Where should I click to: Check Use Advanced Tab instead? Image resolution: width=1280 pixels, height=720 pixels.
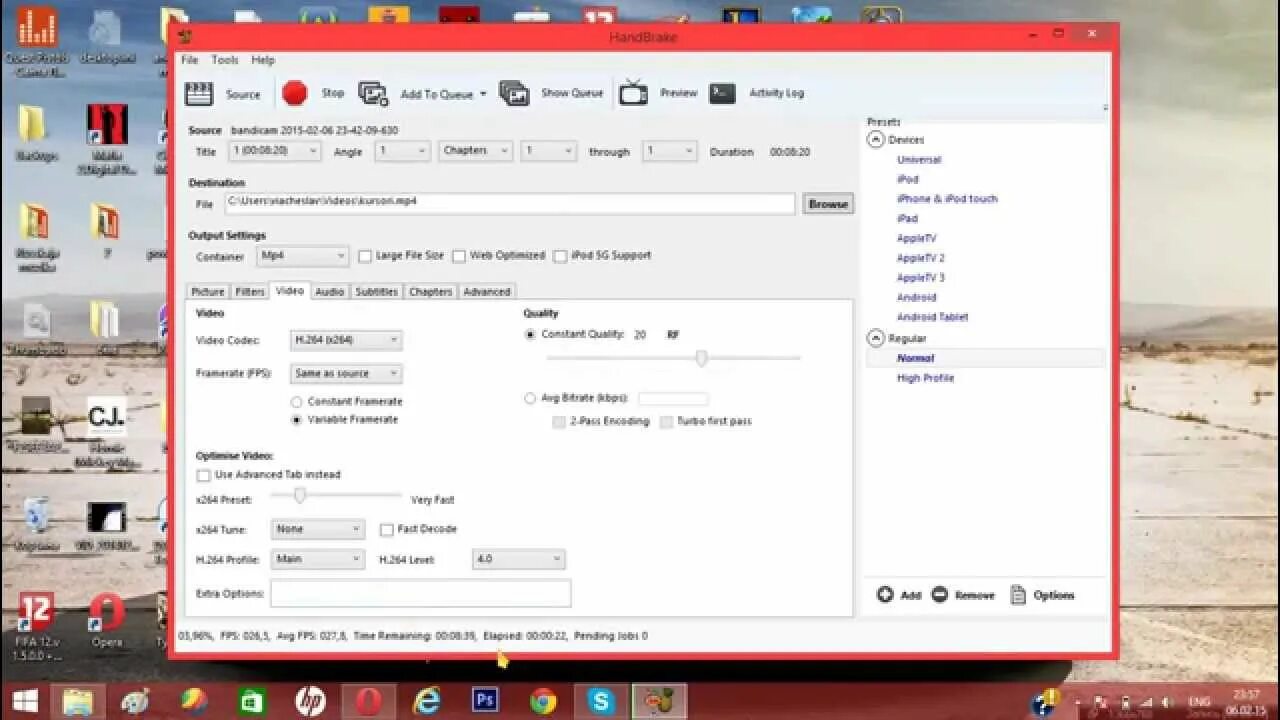pos(204,475)
